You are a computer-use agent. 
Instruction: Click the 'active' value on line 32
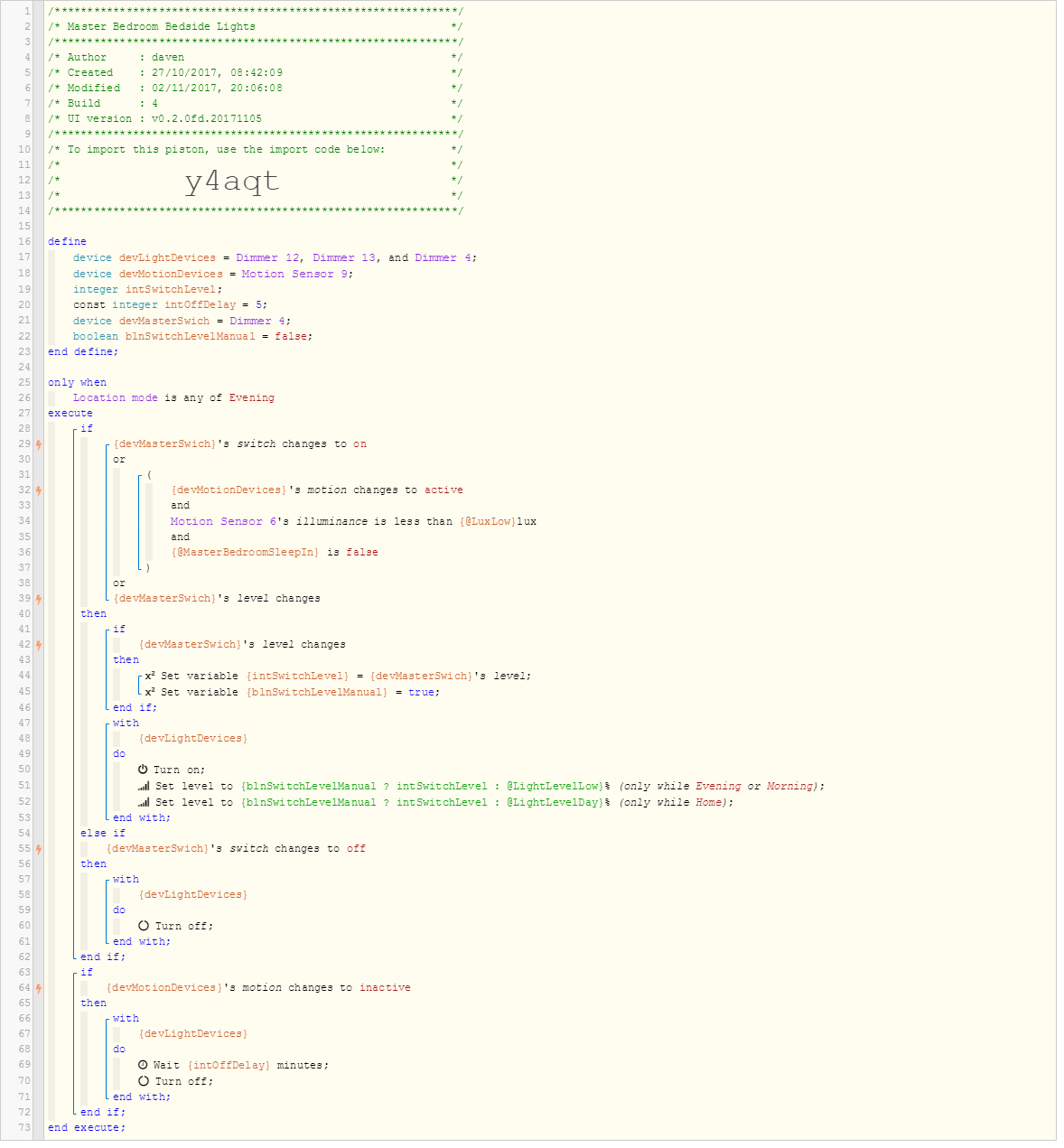(443, 490)
